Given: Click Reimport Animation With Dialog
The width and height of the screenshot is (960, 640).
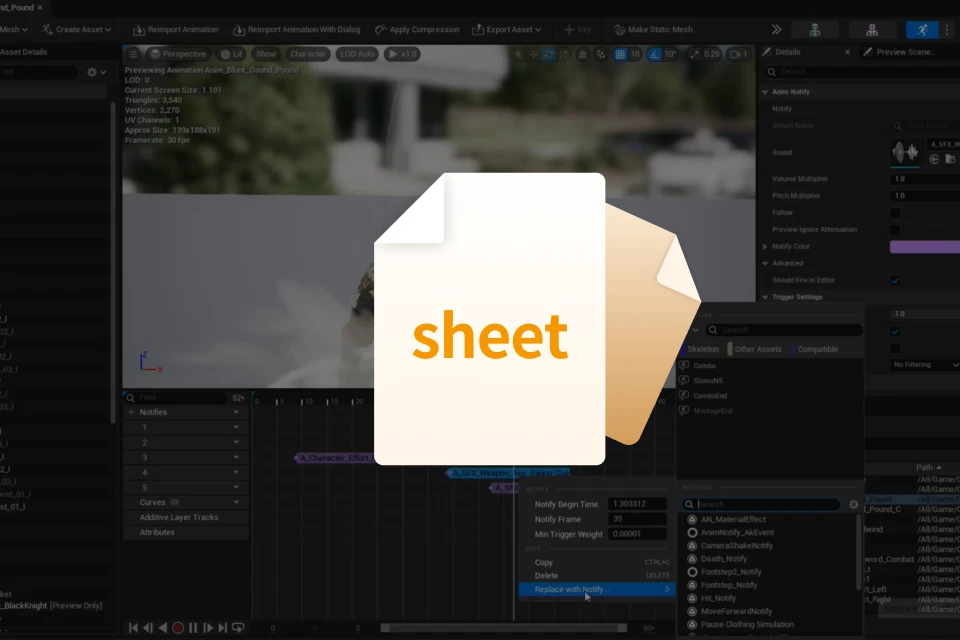Looking at the screenshot, I should click(296, 29).
